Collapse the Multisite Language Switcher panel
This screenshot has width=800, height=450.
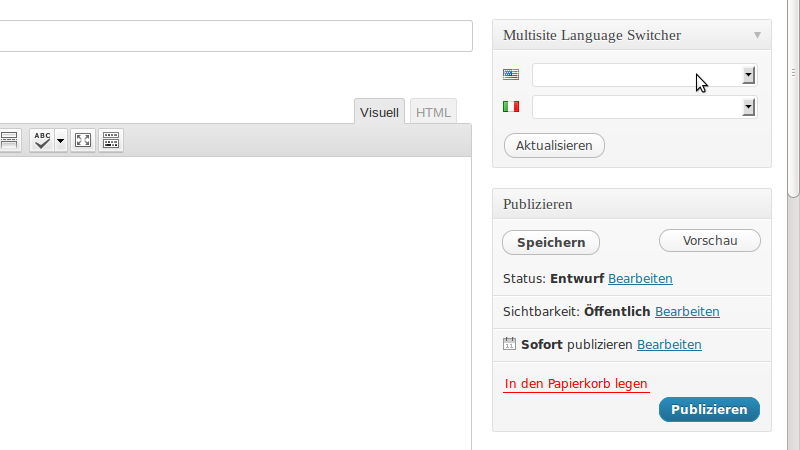(757, 35)
